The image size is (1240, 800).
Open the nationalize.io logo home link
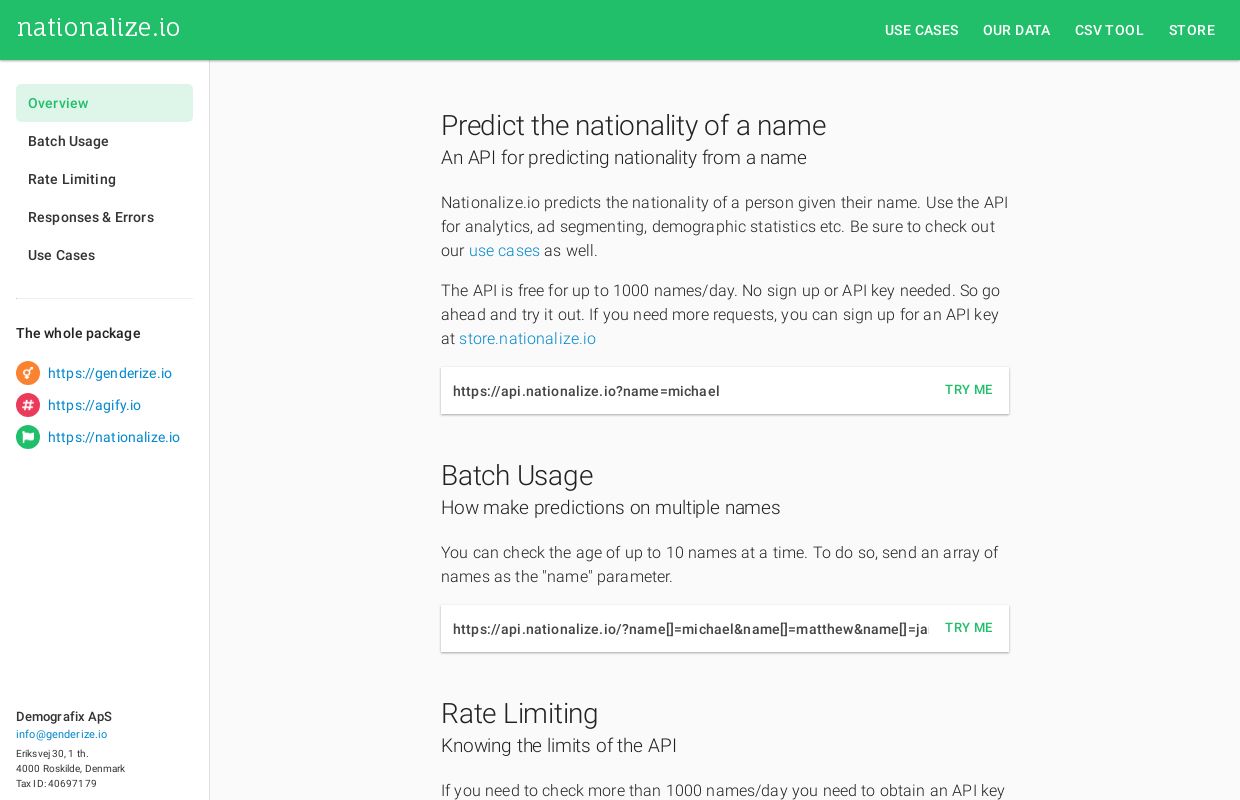tap(99, 28)
